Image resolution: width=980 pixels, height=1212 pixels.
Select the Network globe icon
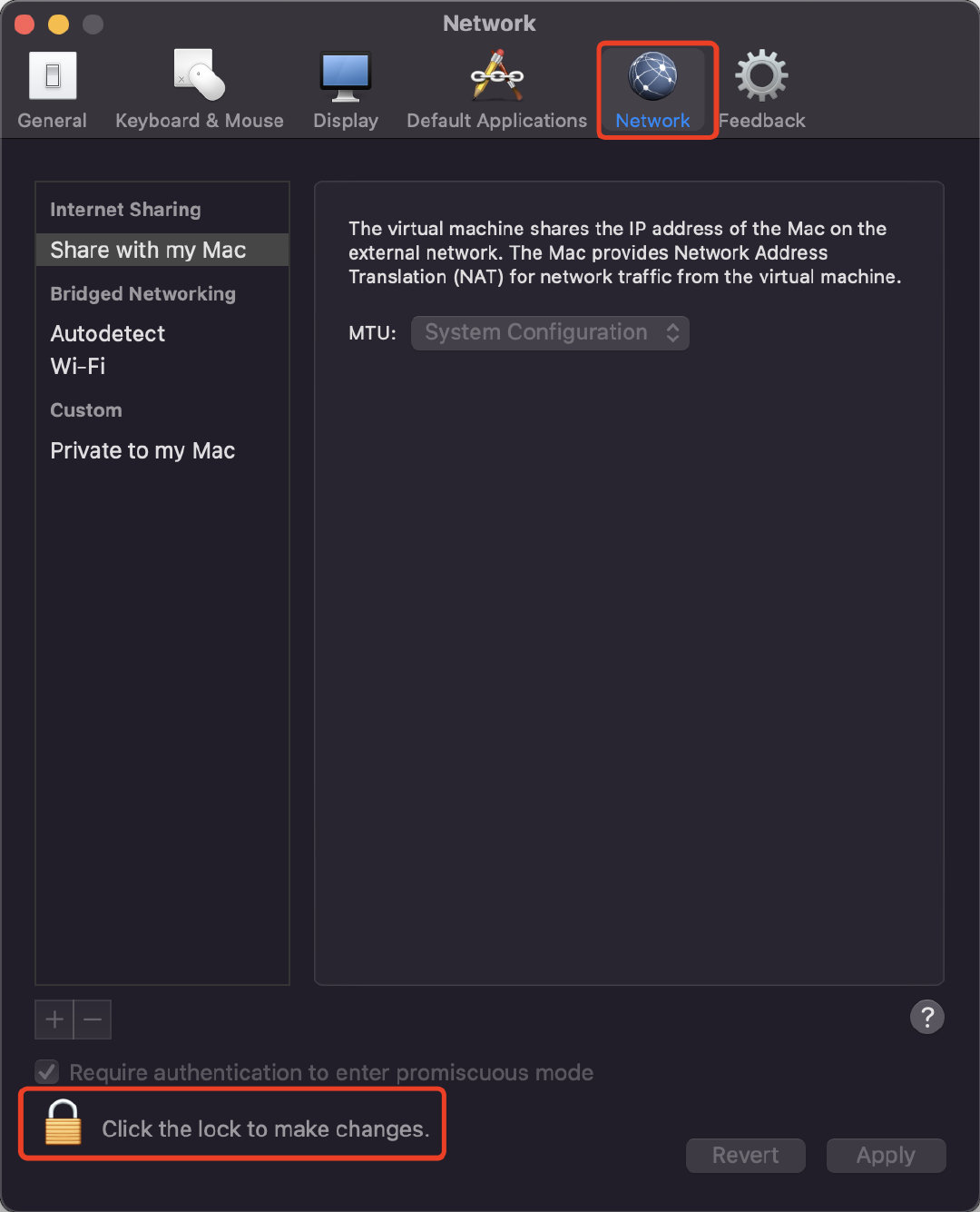click(653, 75)
